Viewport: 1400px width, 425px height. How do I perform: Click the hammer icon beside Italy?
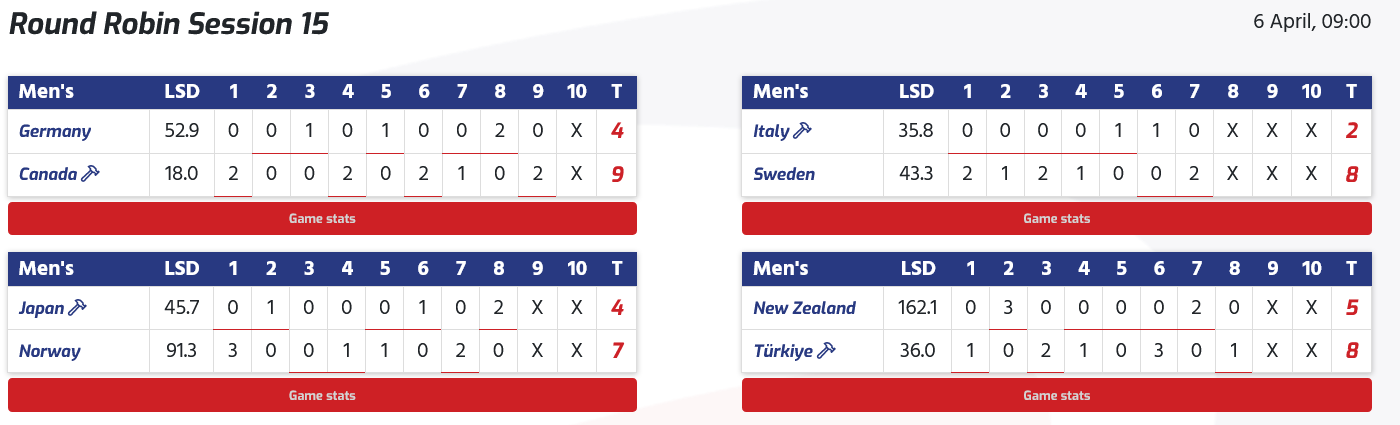(x=802, y=131)
